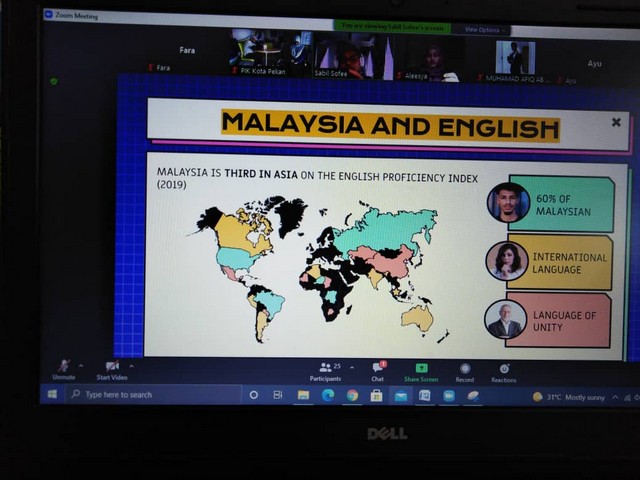Open the Participants panel
Viewport: 640px width, 480px height.
tap(325, 369)
